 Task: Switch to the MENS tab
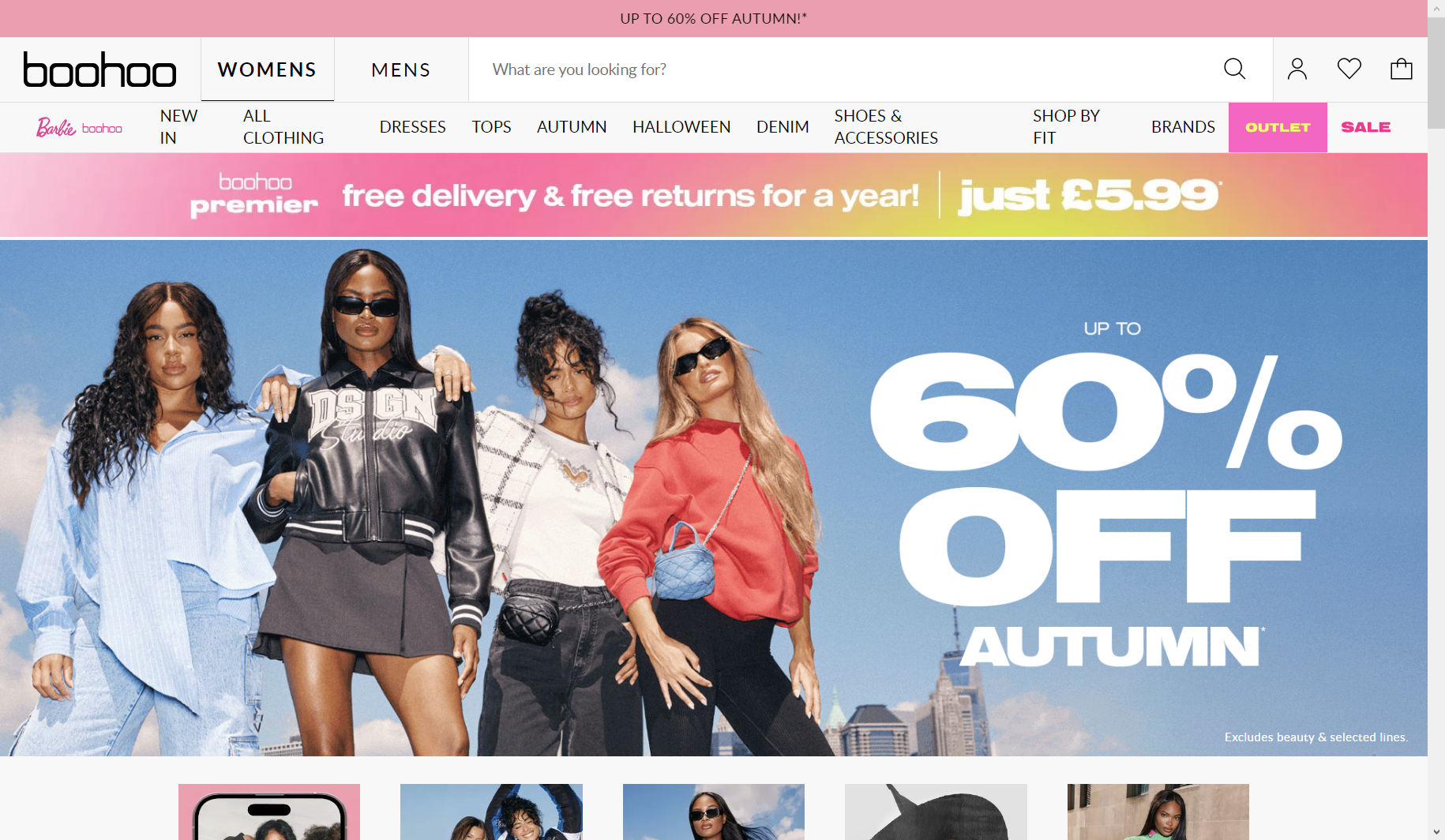[401, 69]
